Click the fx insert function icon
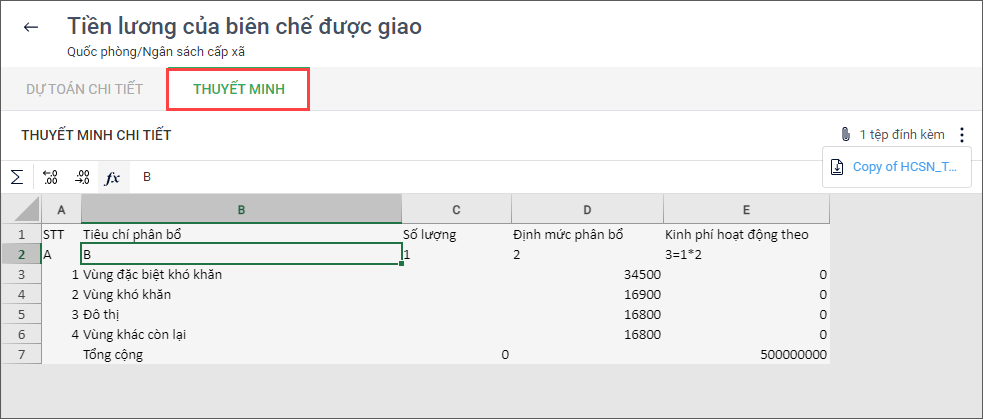The width and height of the screenshot is (983, 419). [113, 177]
